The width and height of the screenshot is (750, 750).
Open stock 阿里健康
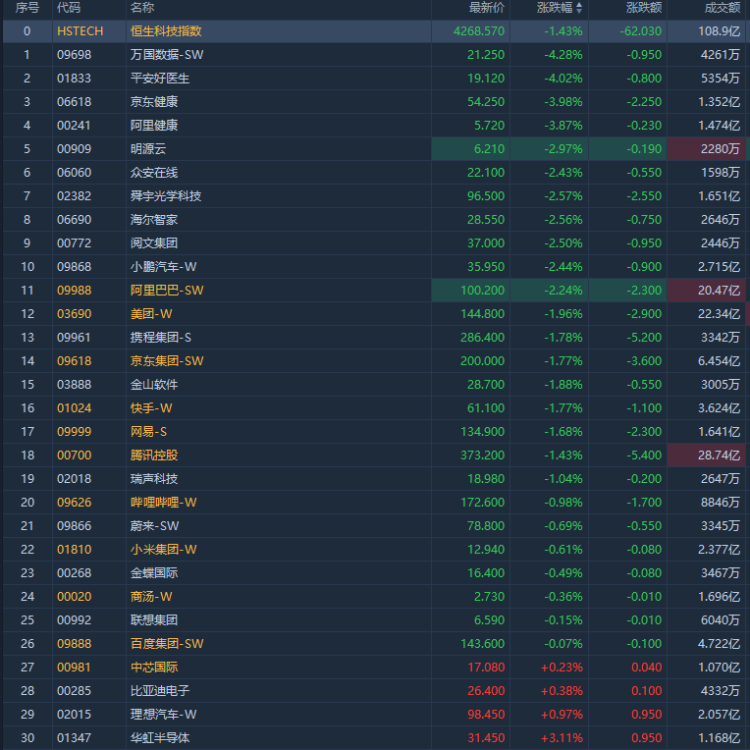pos(154,125)
